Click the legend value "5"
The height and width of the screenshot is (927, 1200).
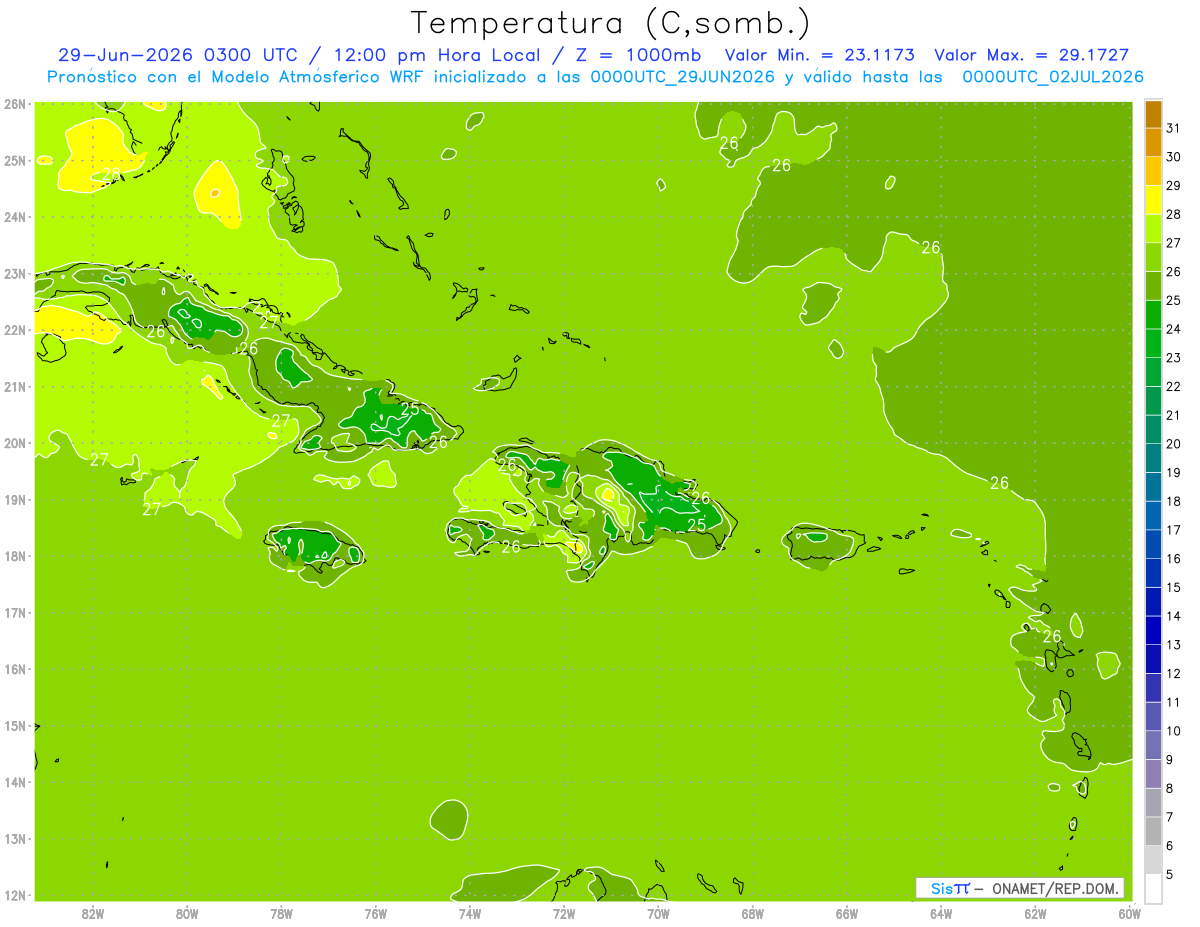tap(1170, 875)
